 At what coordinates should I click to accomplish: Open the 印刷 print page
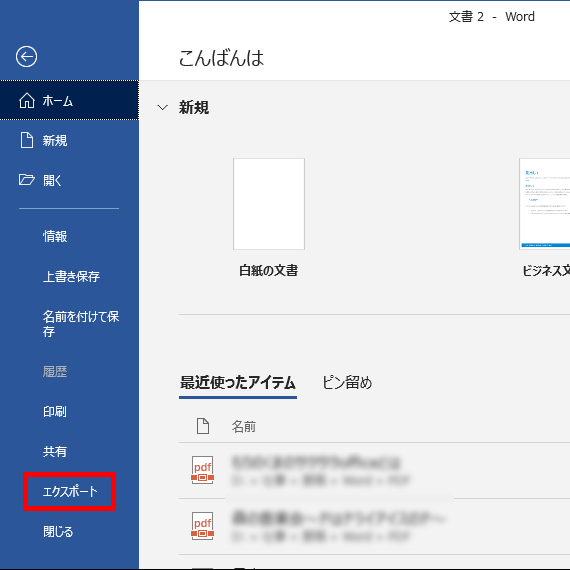(55, 412)
